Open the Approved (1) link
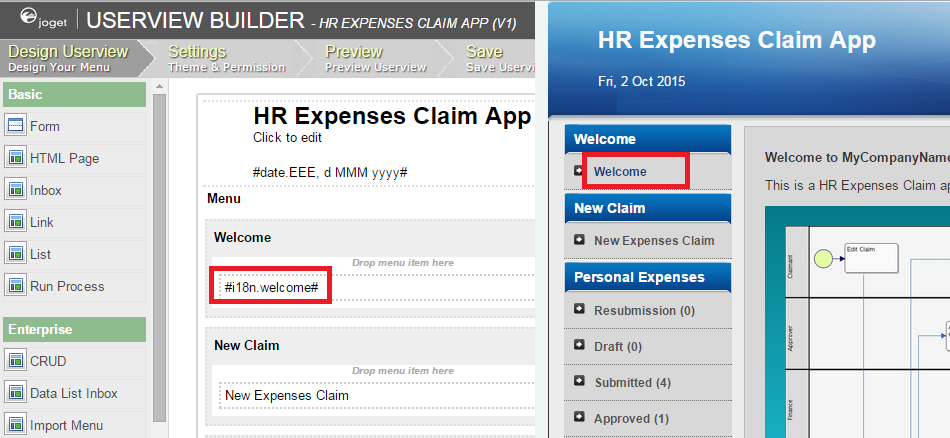This screenshot has width=950, height=438. tap(631, 419)
